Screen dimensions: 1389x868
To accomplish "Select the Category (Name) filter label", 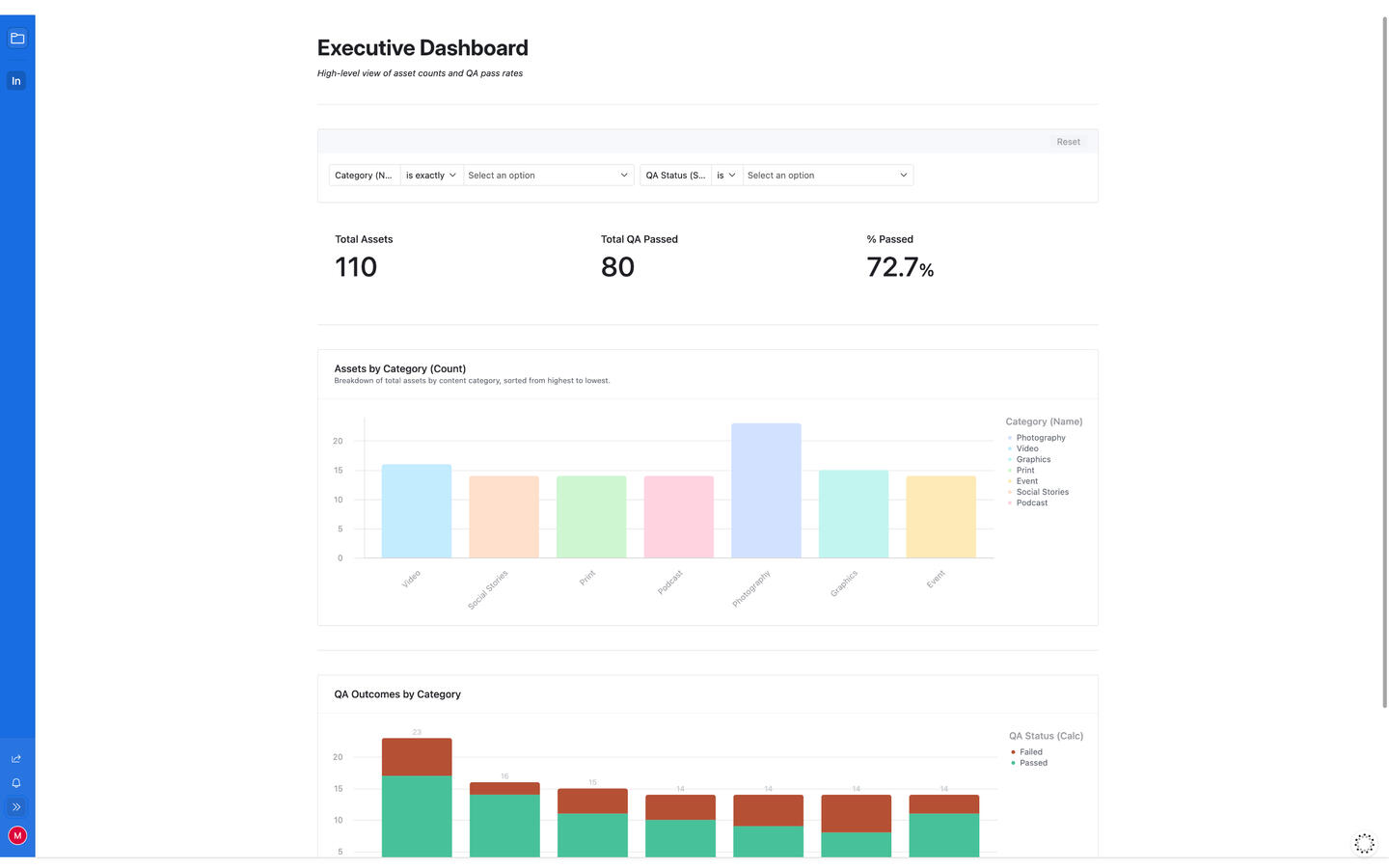I will 364,175.
